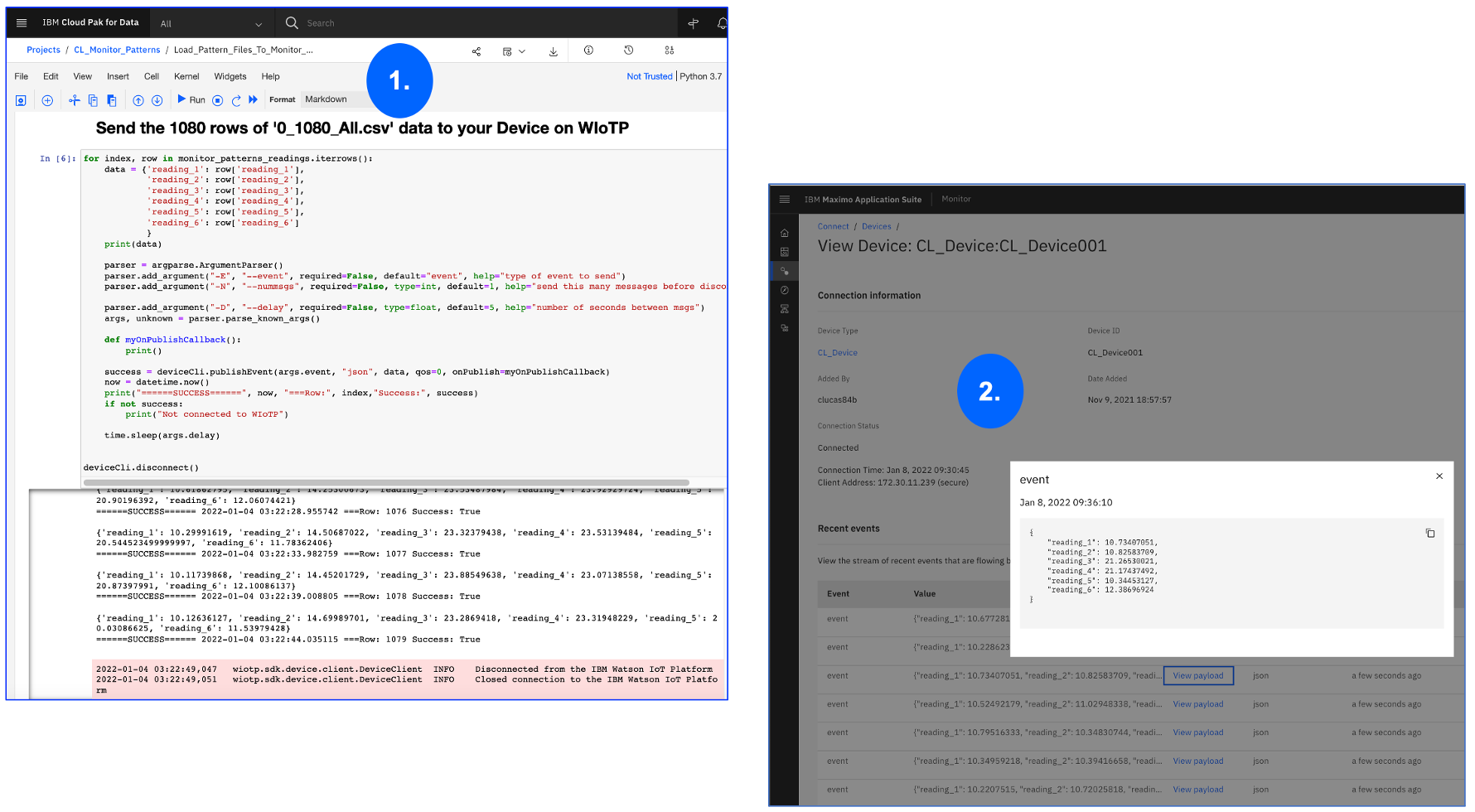View payload for reading_1 10.73407051 event
The image size is (1475, 812).
(x=1198, y=675)
